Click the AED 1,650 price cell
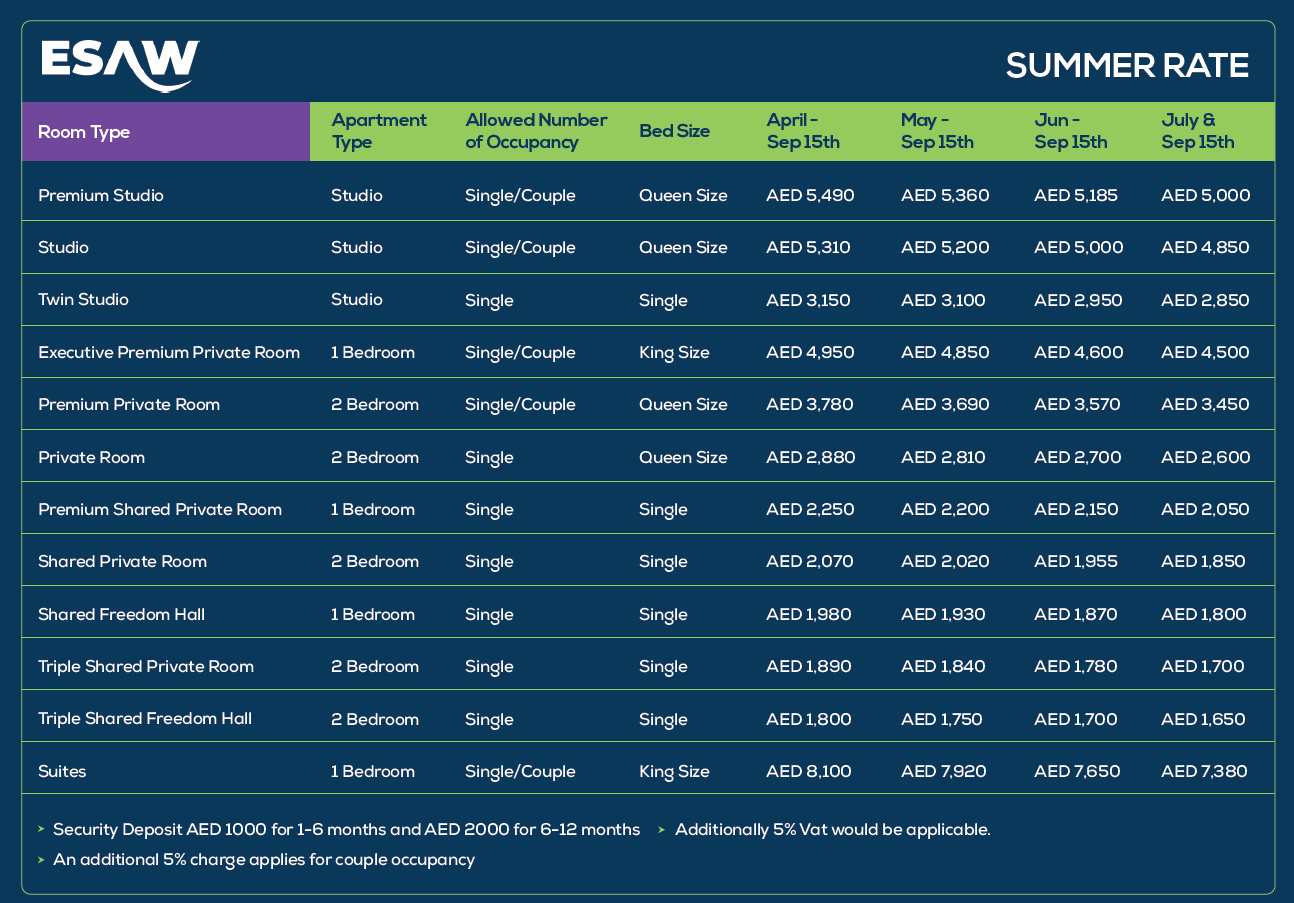The image size is (1294, 903). tap(1203, 719)
